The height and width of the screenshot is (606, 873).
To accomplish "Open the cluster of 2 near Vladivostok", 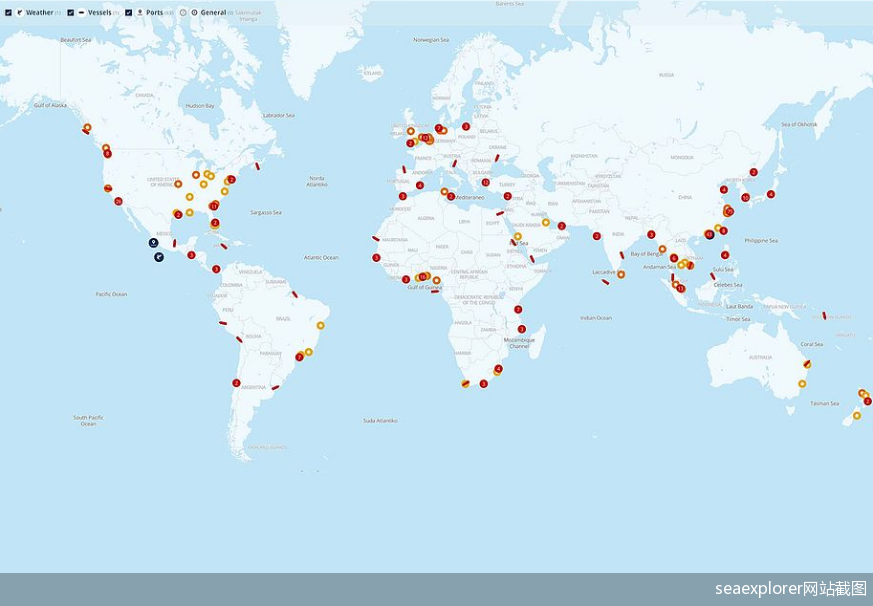I will (x=753, y=172).
